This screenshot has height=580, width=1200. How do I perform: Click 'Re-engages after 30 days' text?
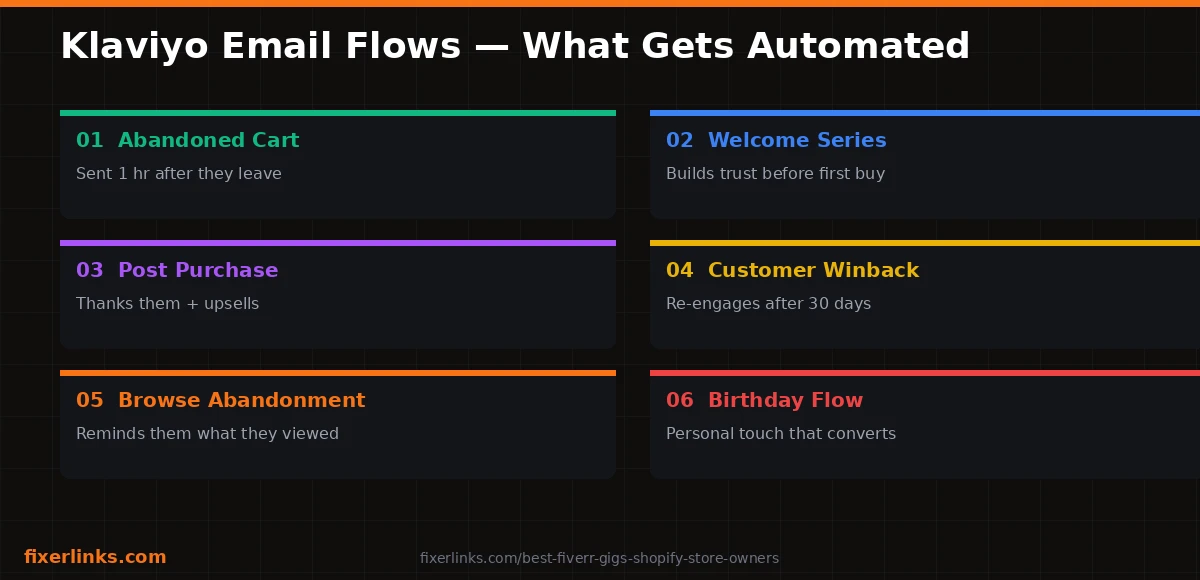(768, 304)
